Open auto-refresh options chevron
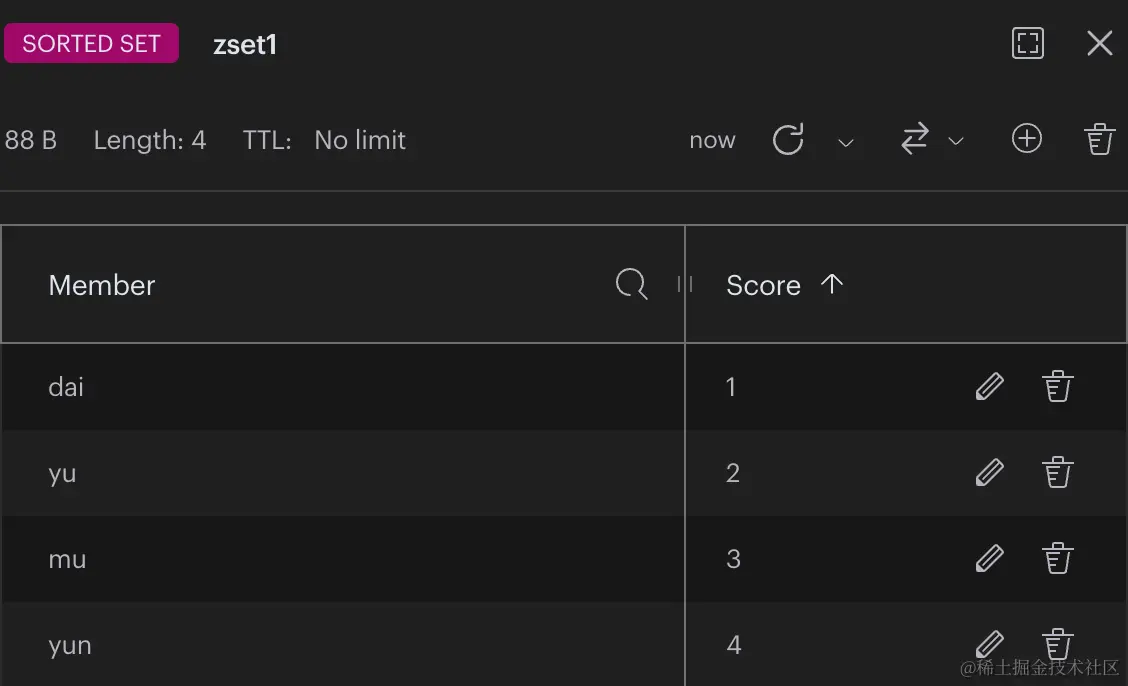The height and width of the screenshot is (686, 1128). pos(846,142)
